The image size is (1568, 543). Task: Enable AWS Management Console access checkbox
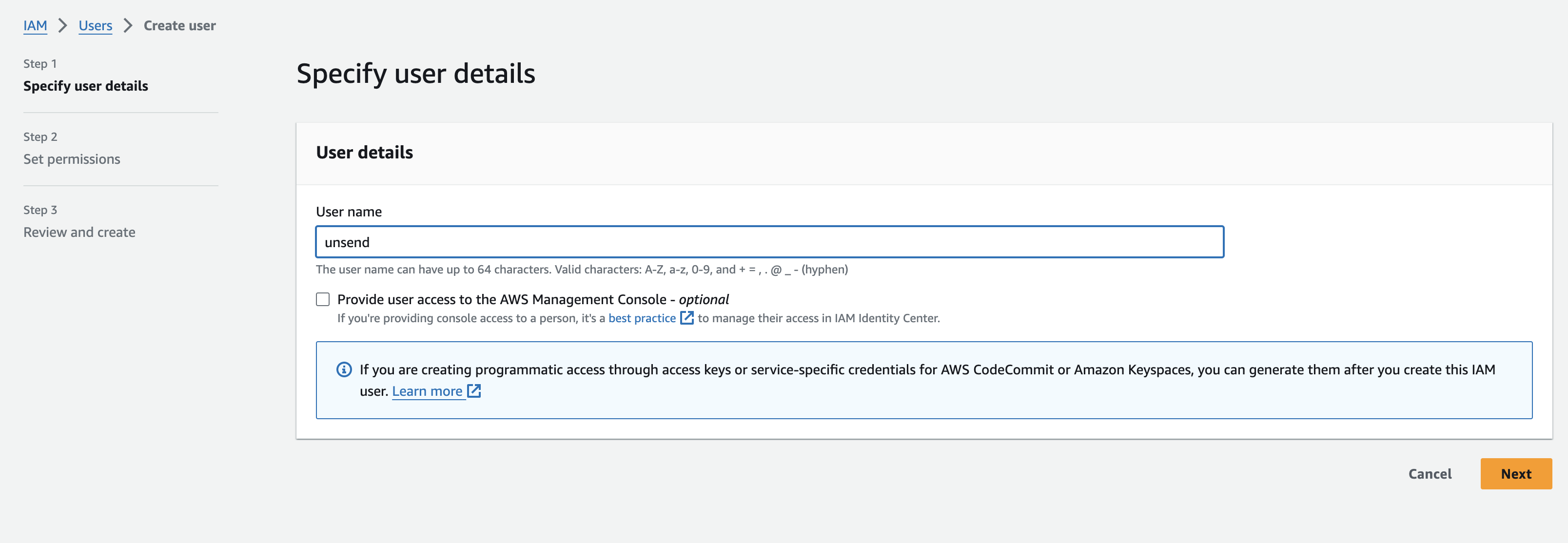tap(323, 299)
